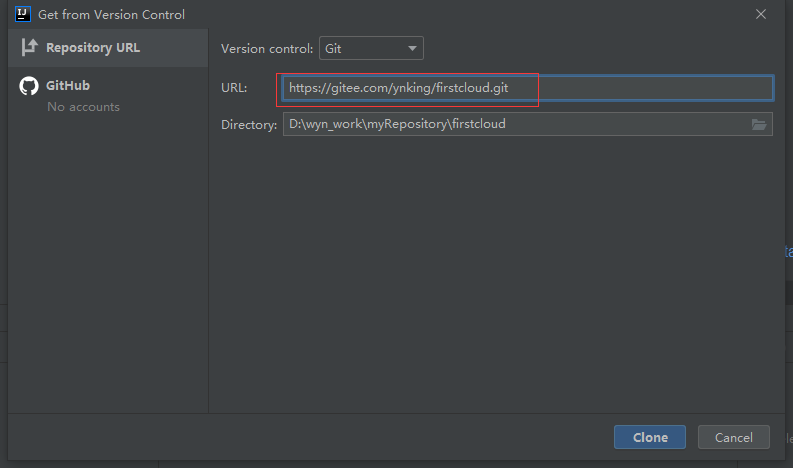This screenshot has width=793, height=468.
Task: Click the Repository URL branch icon
Action: pyautogui.click(x=29, y=48)
